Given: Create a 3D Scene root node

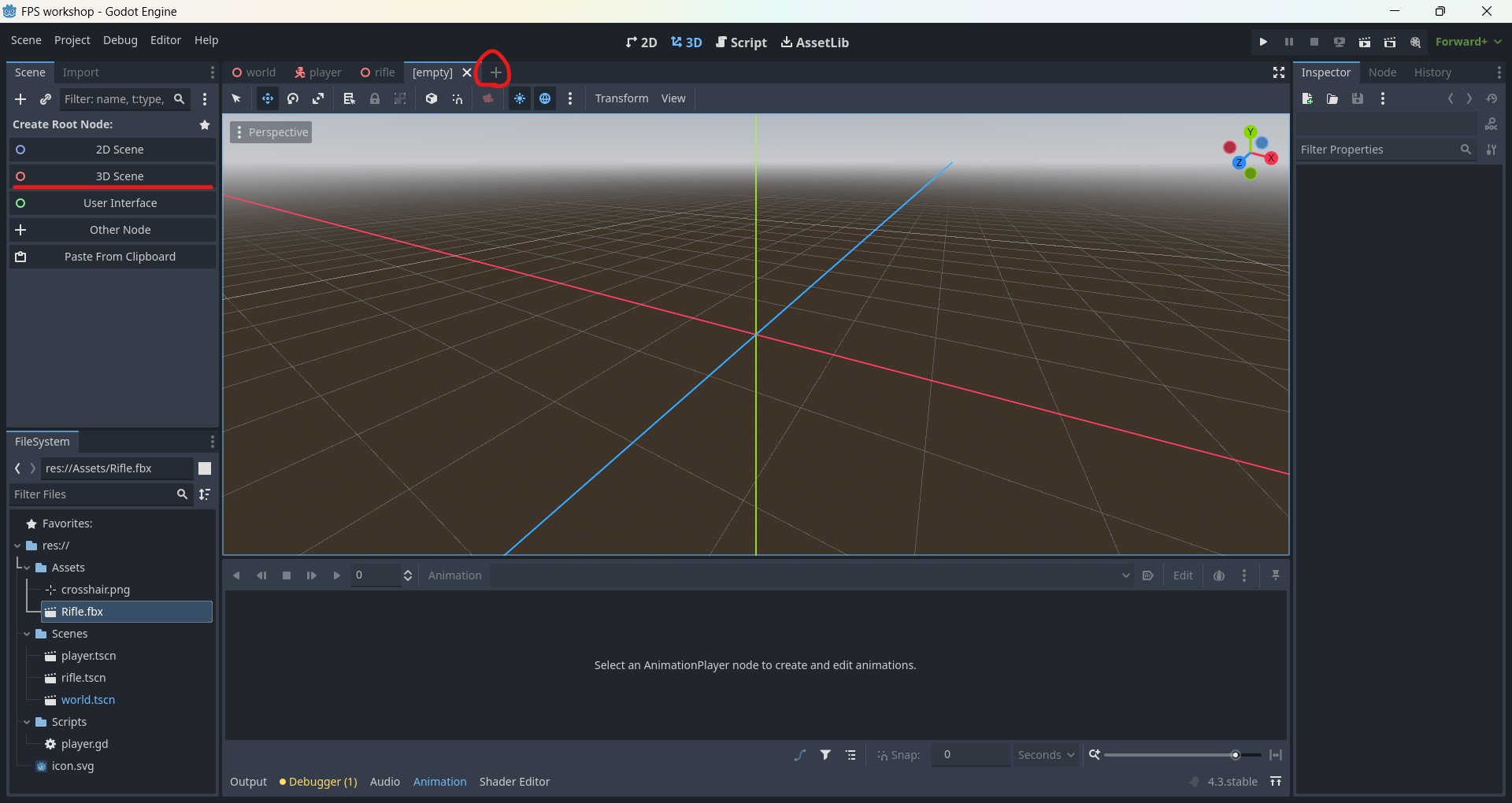Looking at the screenshot, I should [x=120, y=176].
